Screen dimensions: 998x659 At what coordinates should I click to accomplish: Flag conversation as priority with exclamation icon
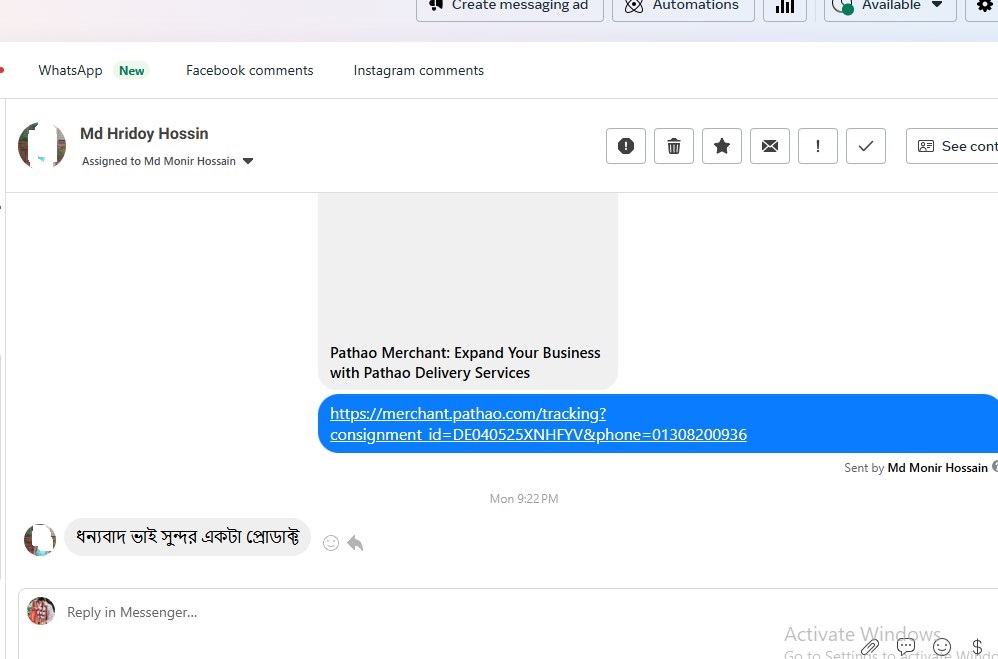[818, 146]
